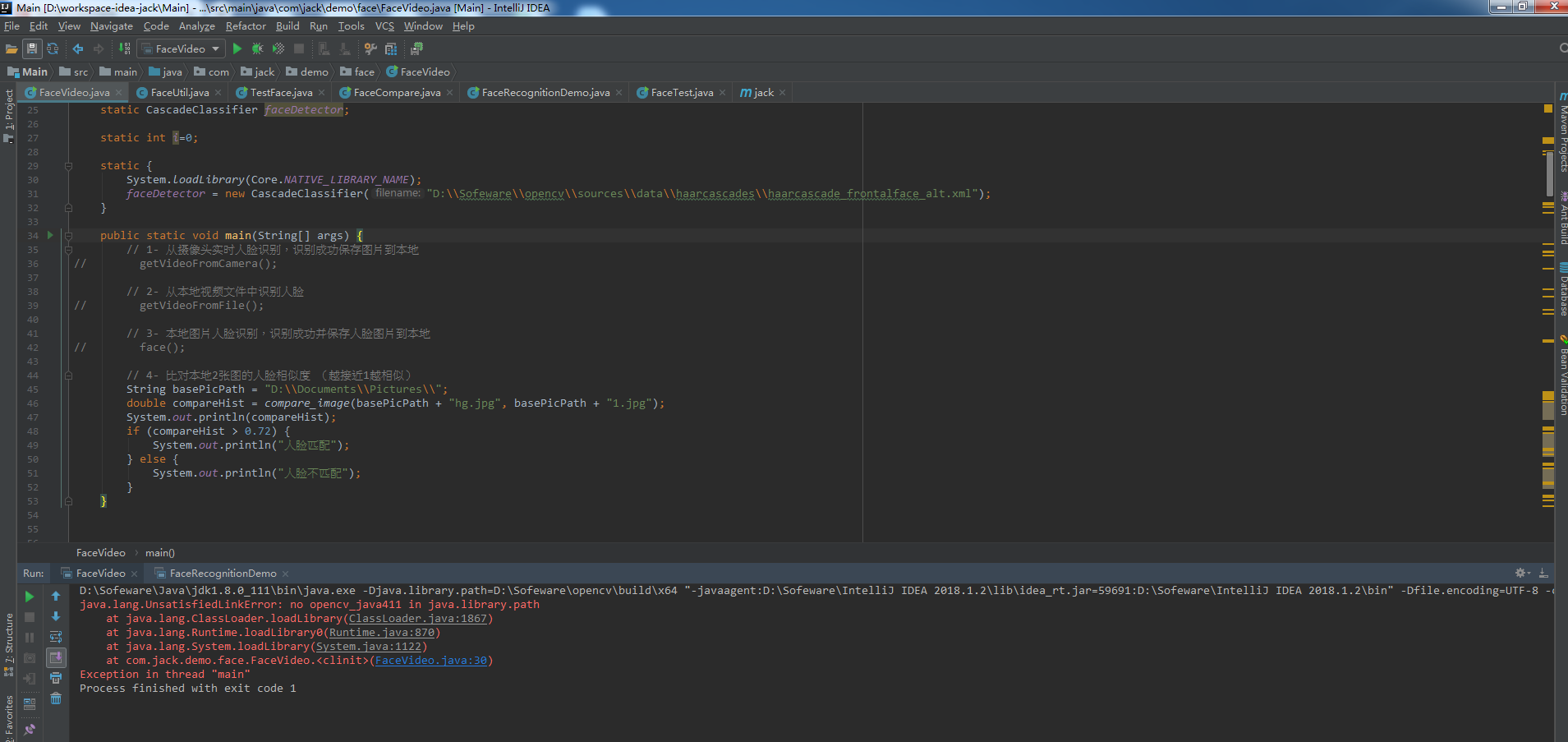
Task: Toggle Scroll to End in Run console
Action: pos(56,657)
